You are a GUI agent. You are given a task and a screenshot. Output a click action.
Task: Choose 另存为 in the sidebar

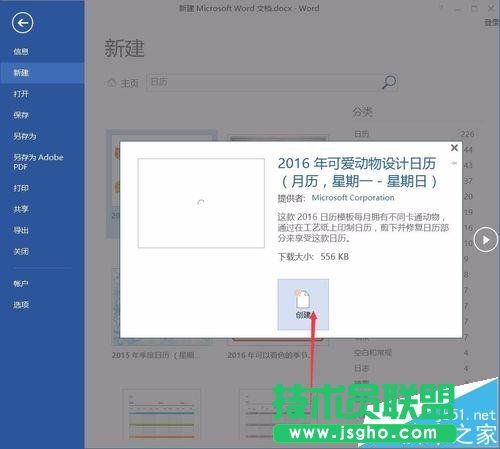25,136
